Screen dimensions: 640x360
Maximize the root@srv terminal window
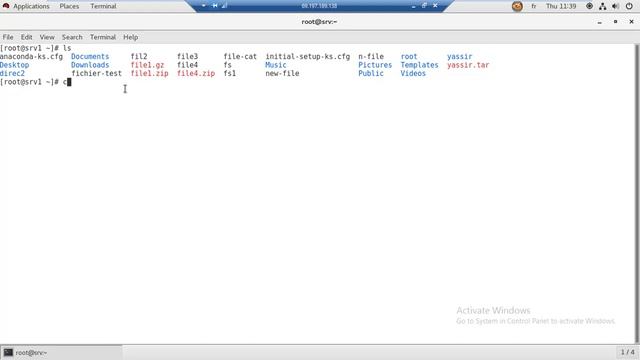616,22
